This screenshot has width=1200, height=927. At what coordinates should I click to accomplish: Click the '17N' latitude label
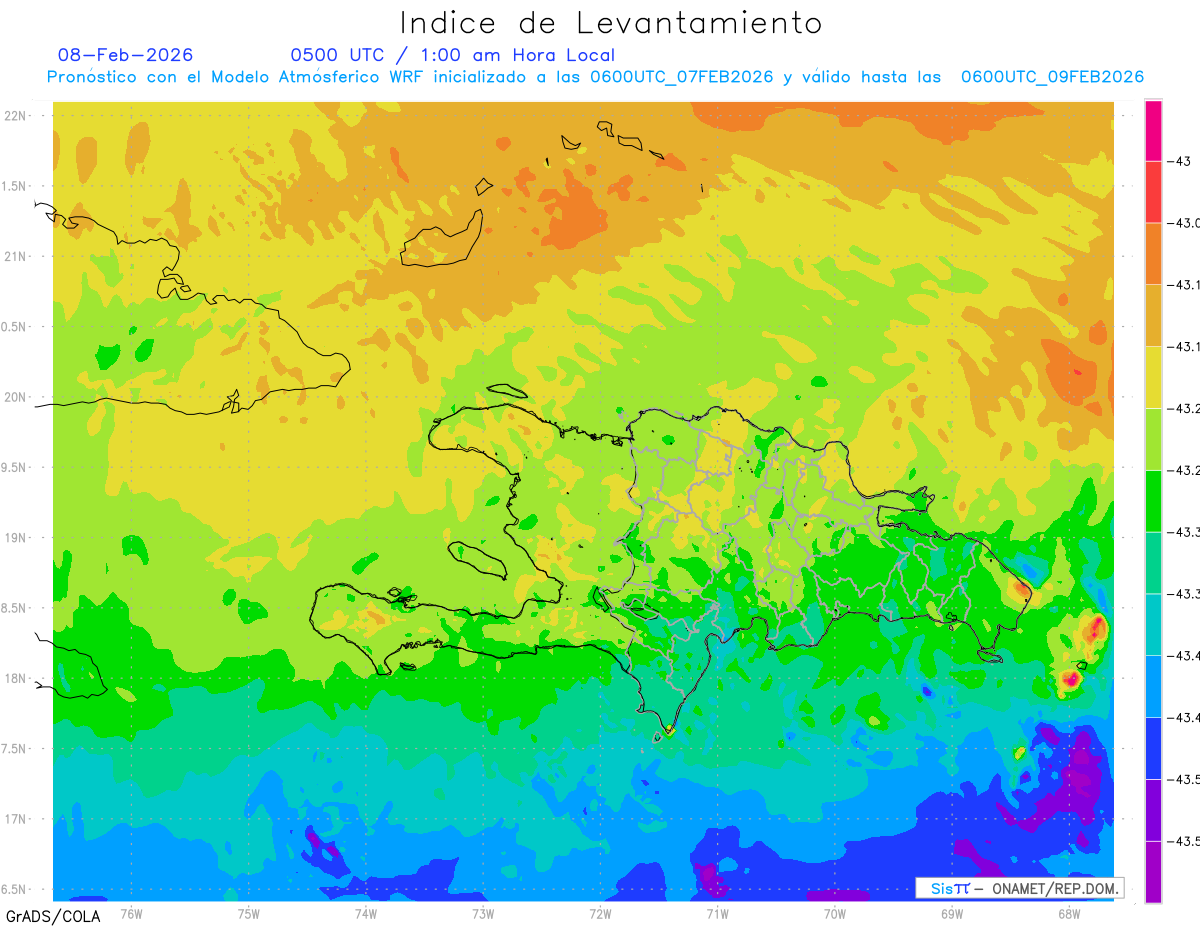[17, 819]
